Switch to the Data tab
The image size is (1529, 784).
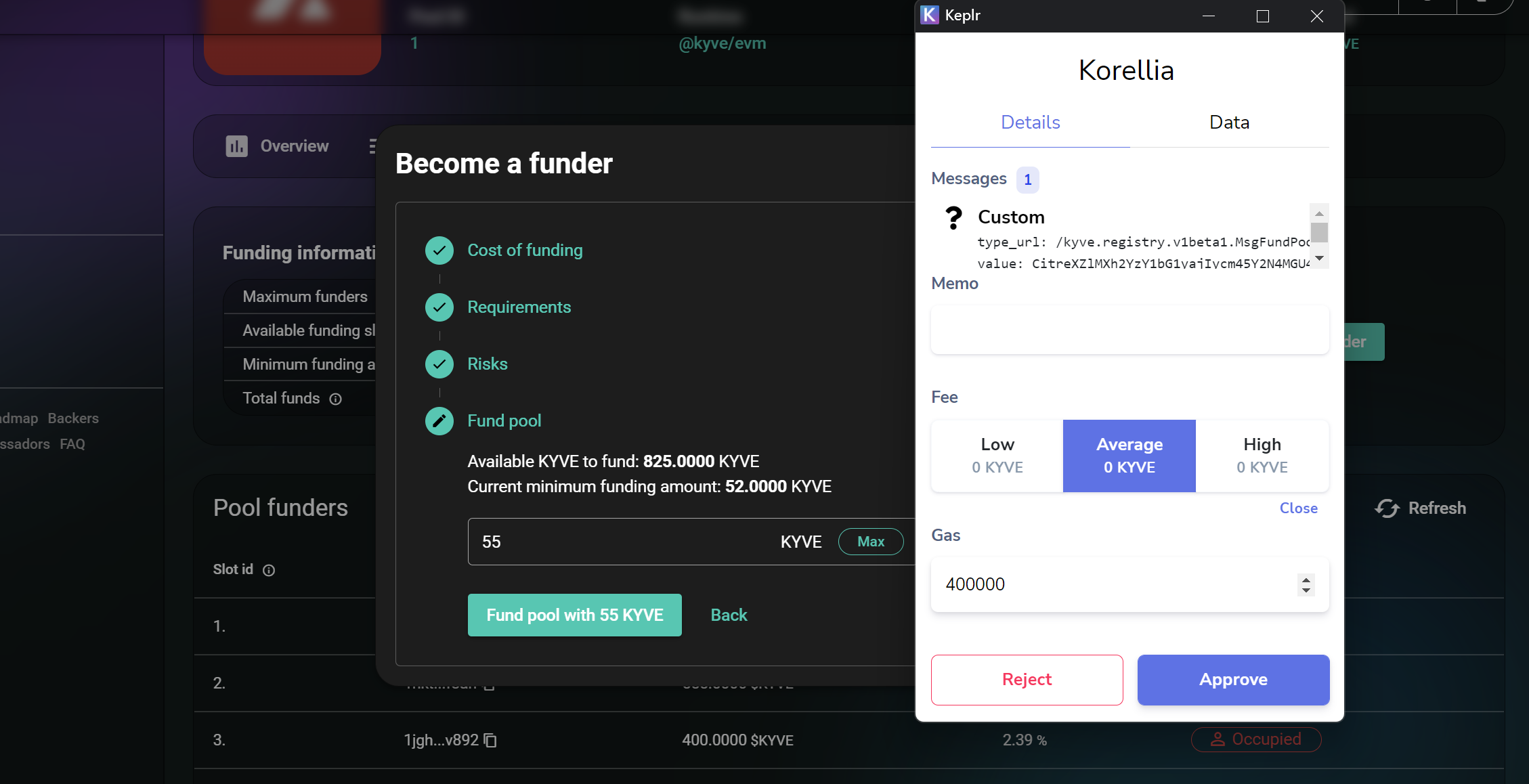click(x=1229, y=123)
